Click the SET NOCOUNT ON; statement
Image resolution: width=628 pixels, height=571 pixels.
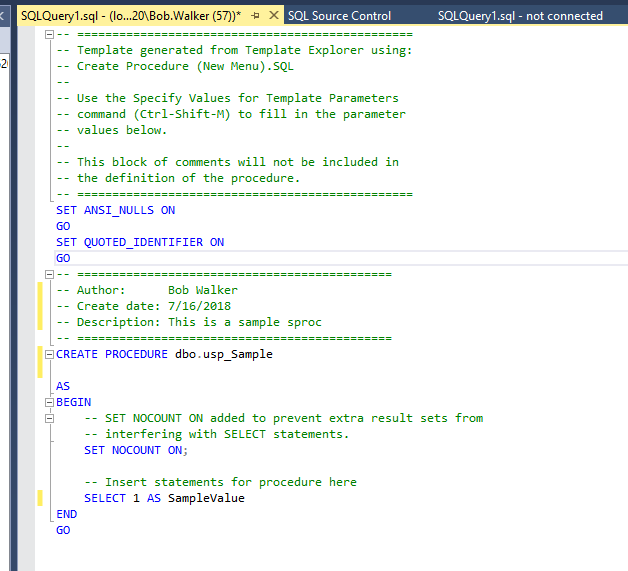click(x=136, y=450)
